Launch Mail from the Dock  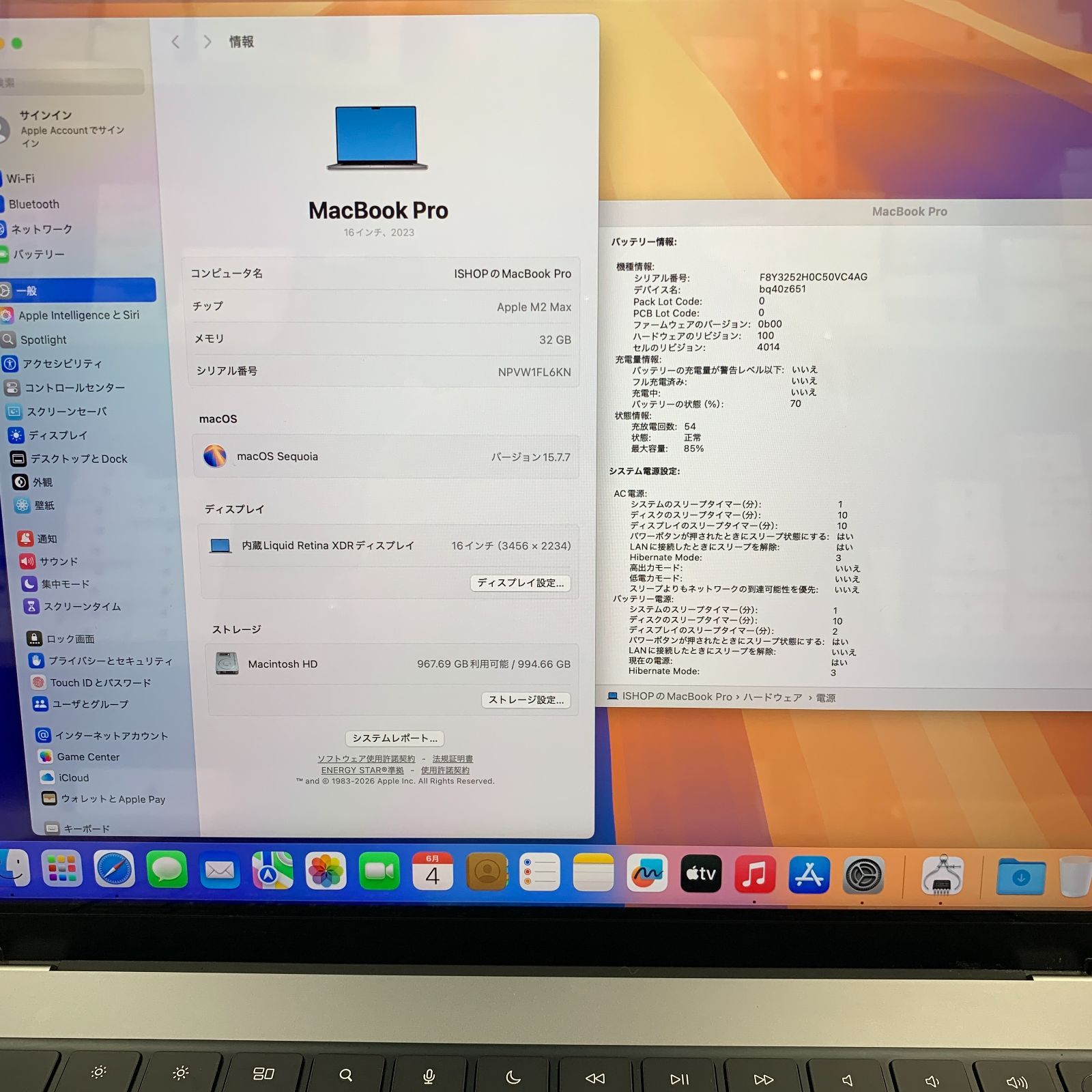pyautogui.click(x=220, y=871)
